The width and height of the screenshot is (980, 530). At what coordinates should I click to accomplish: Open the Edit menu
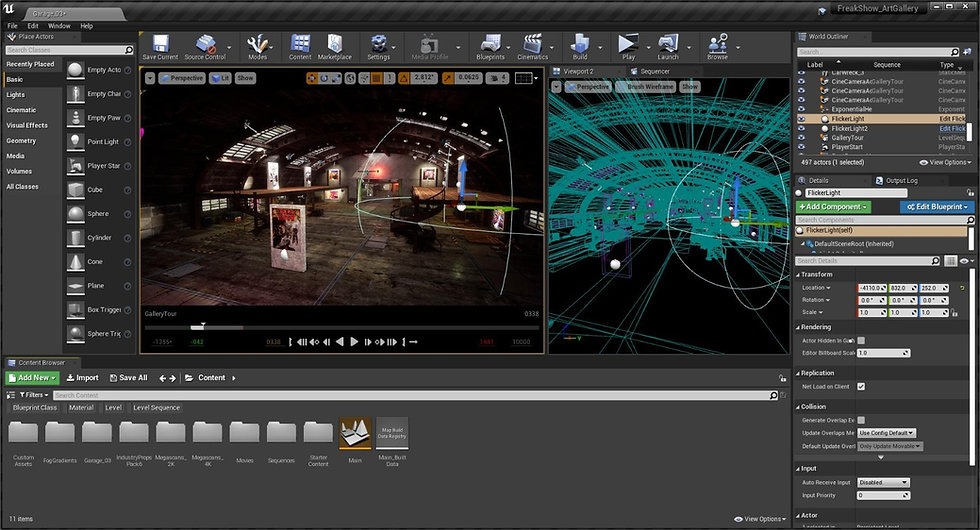[x=32, y=26]
